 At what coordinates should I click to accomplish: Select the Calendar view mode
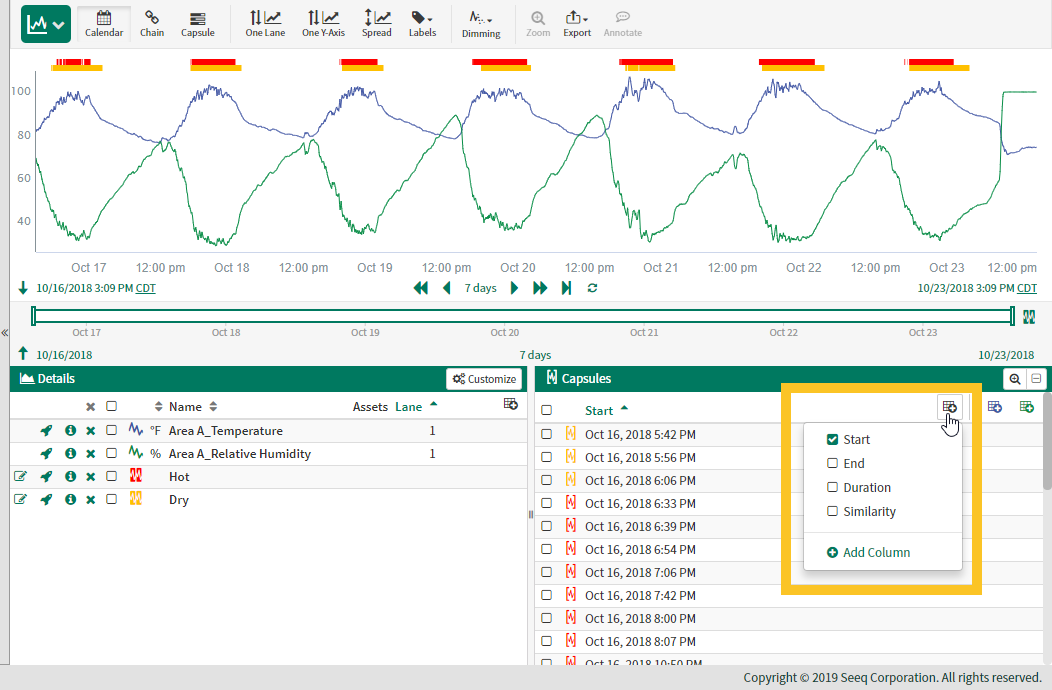click(104, 23)
